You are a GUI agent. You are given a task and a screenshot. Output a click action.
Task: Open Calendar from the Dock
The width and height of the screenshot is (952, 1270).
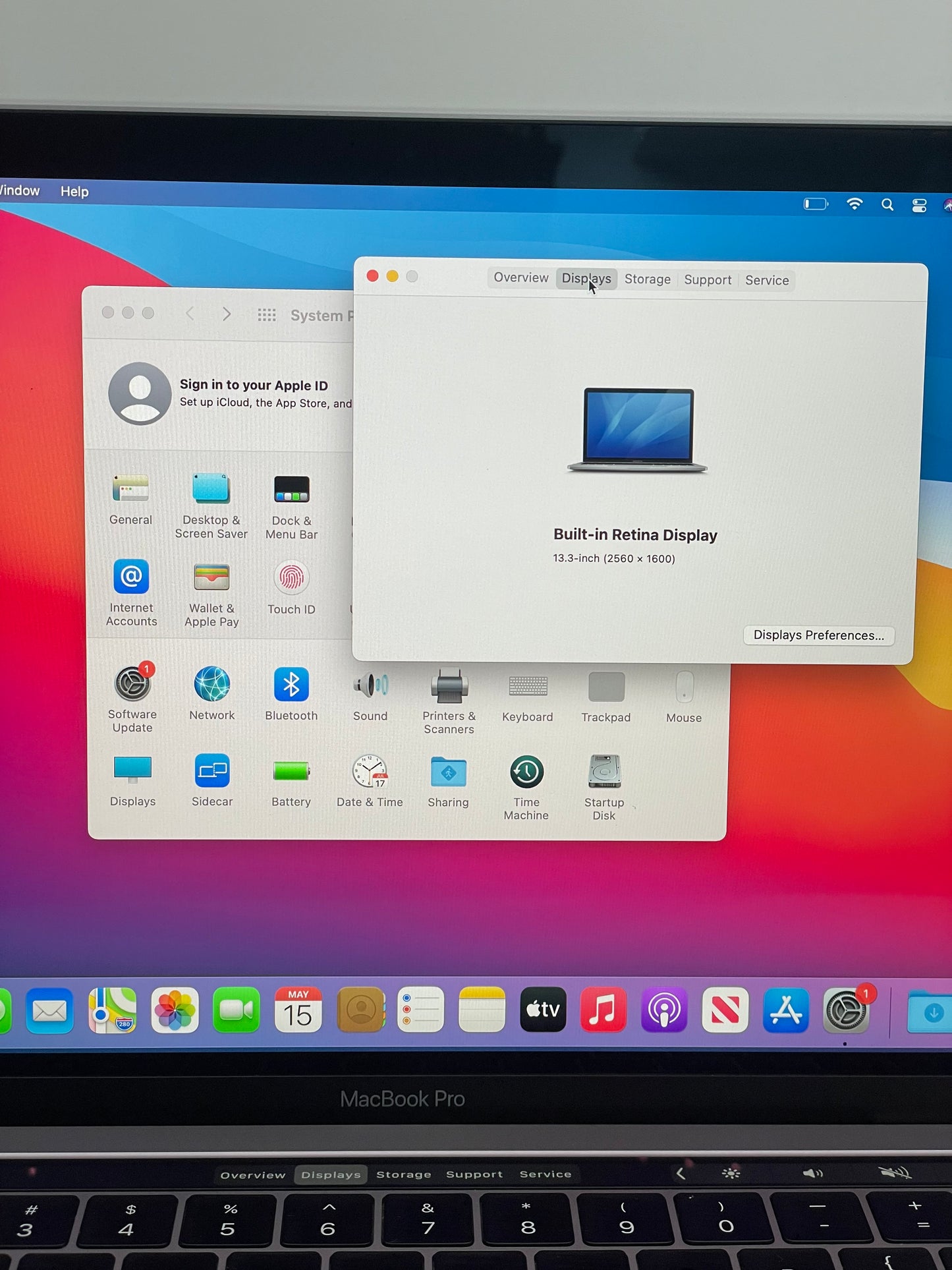(298, 1010)
